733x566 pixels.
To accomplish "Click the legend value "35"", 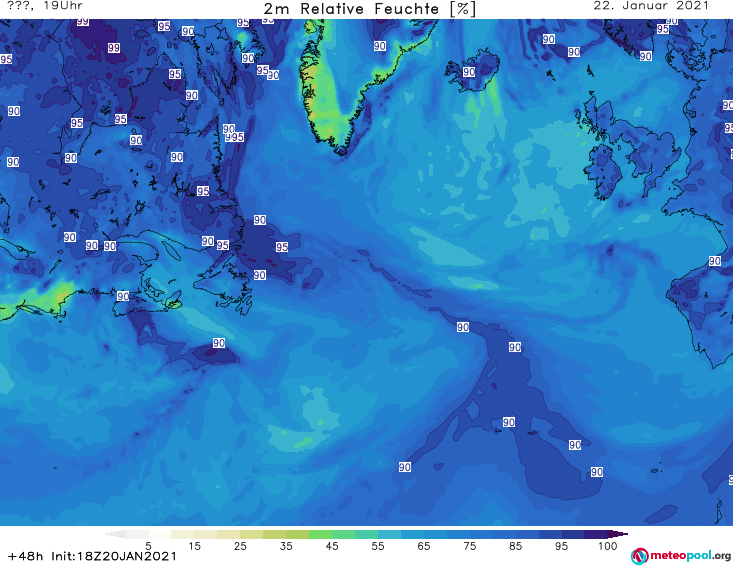I will (286, 546).
